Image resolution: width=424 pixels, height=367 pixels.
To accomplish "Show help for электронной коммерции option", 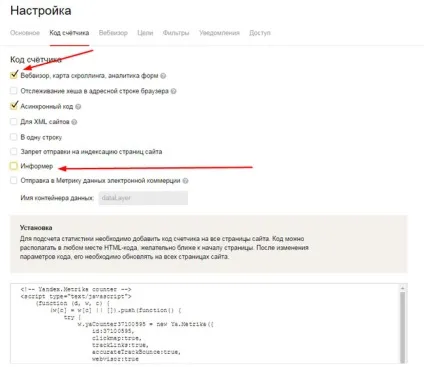I will tap(186, 181).
